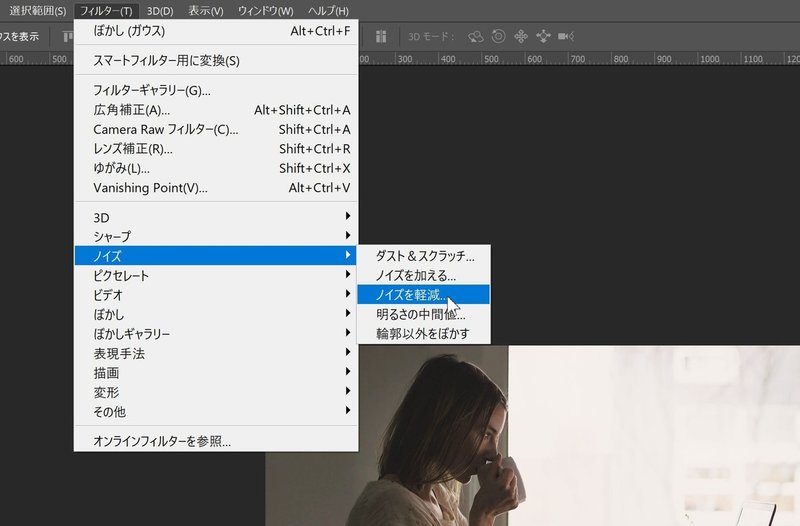Click the 3D rotate mode icon
This screenshot has height=526, width=800.
(x=476, y=36)
